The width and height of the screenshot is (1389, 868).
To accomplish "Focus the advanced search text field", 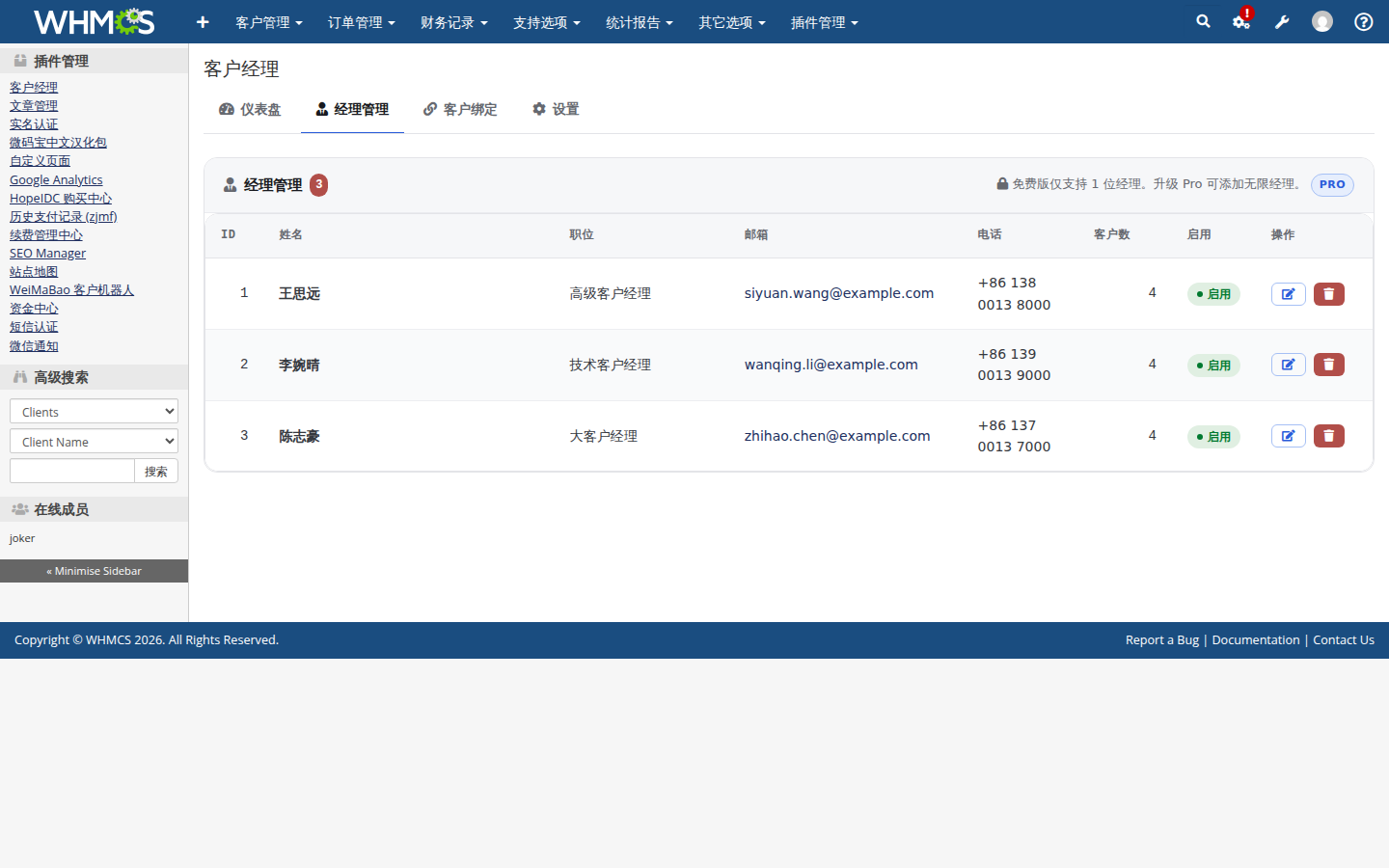I will point(72,472).
